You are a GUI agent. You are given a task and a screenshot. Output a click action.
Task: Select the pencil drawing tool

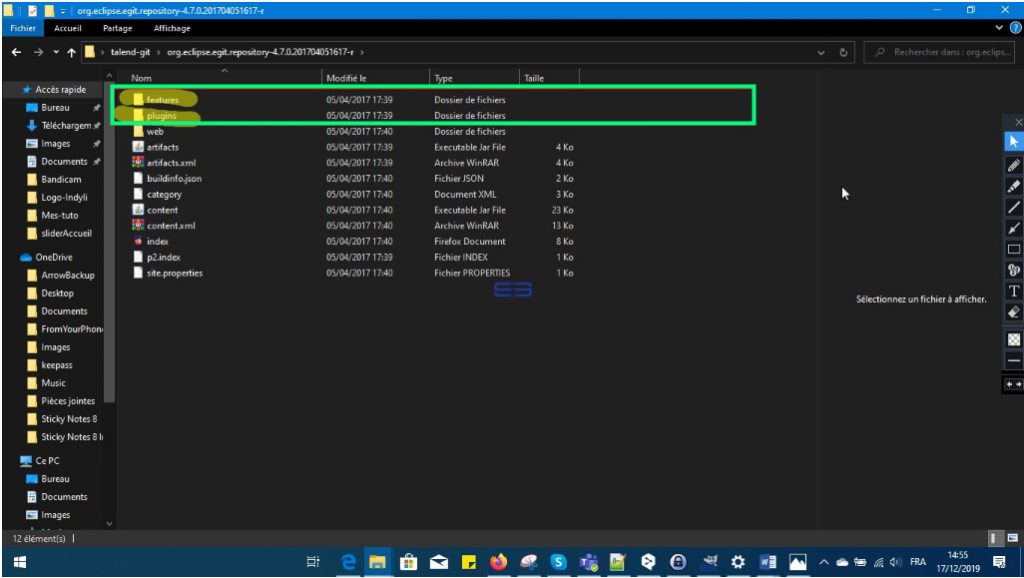coord(1014,165)
